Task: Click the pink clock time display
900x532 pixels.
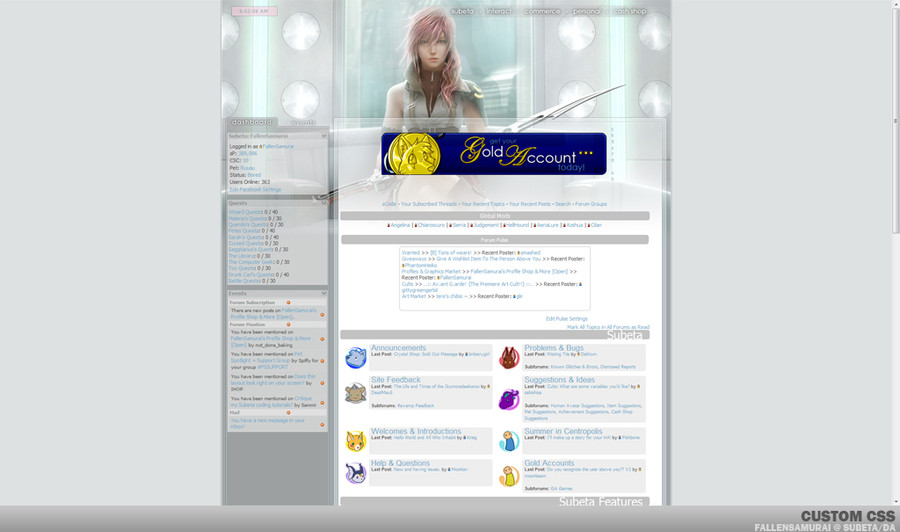Action: pos(254,11)
